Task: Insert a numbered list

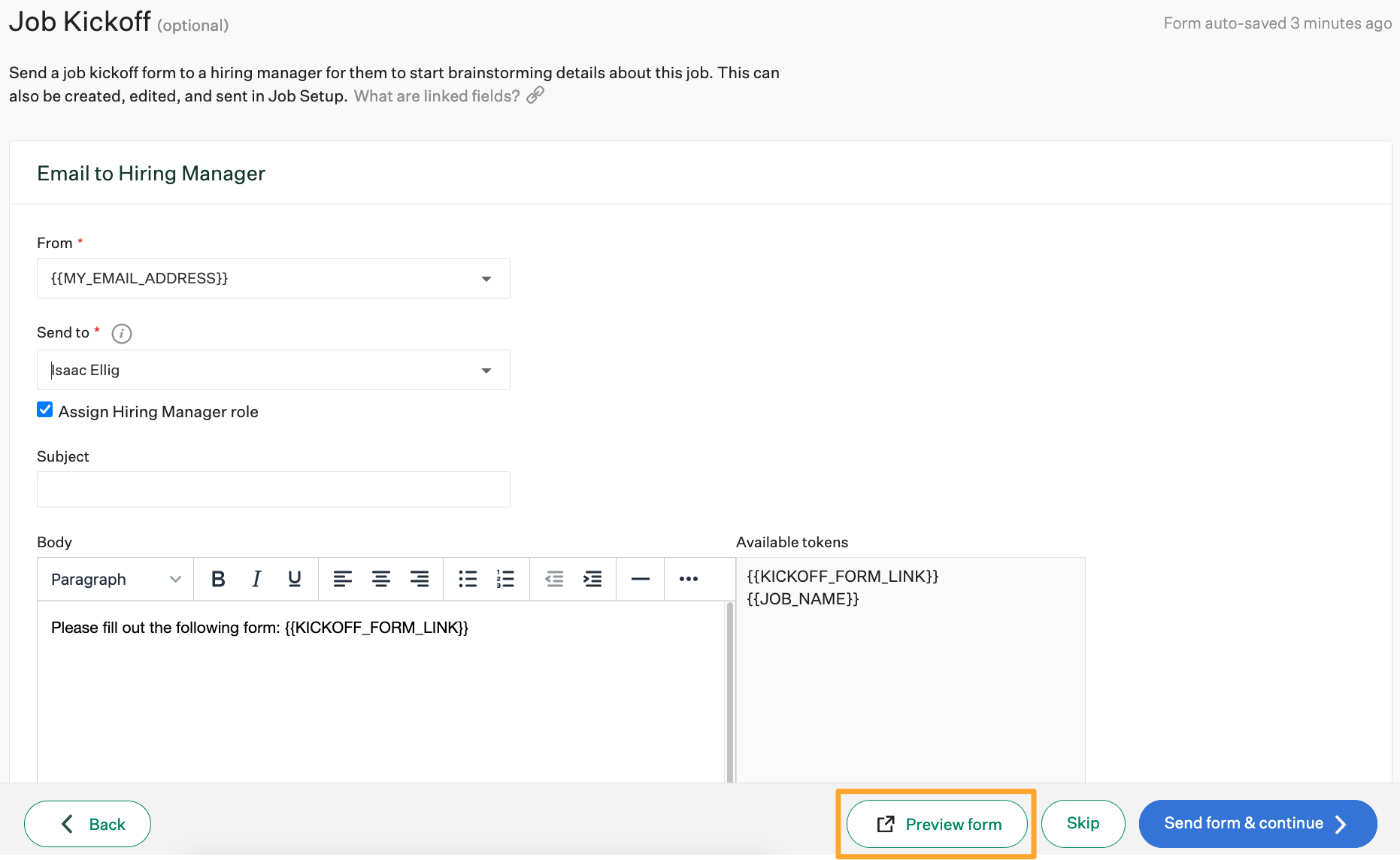Action: (x=505, y=579)
